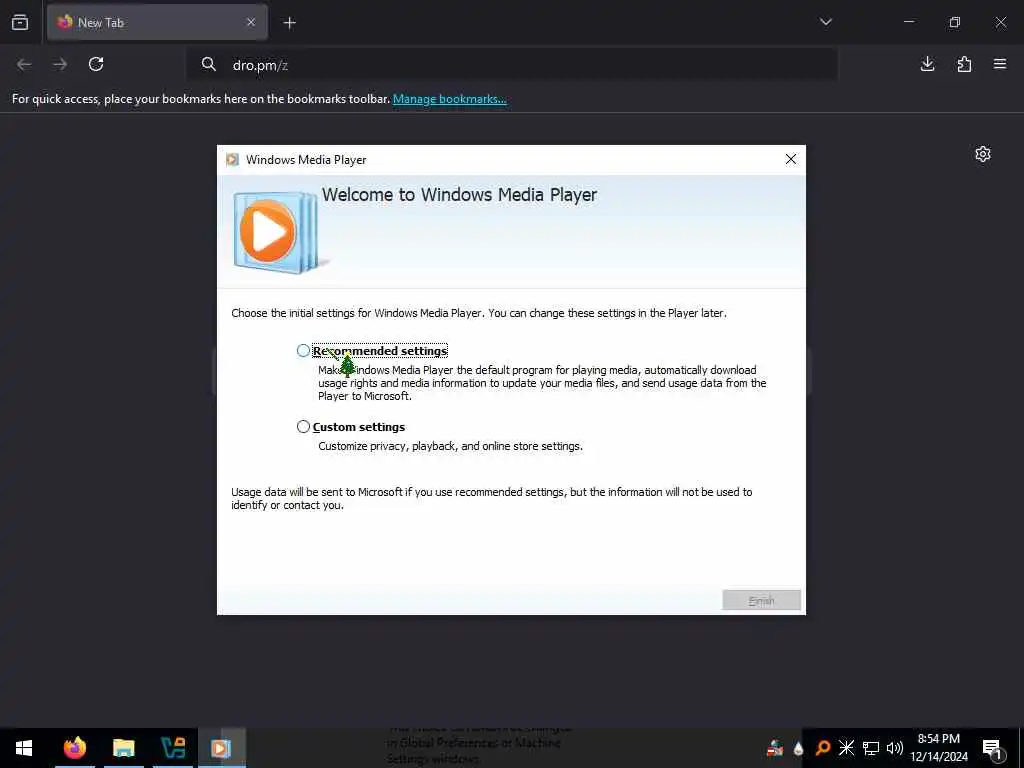Click the Customize privacy, playback description text
Viewport: 1024px width, 768px height.
pos(450,446)
